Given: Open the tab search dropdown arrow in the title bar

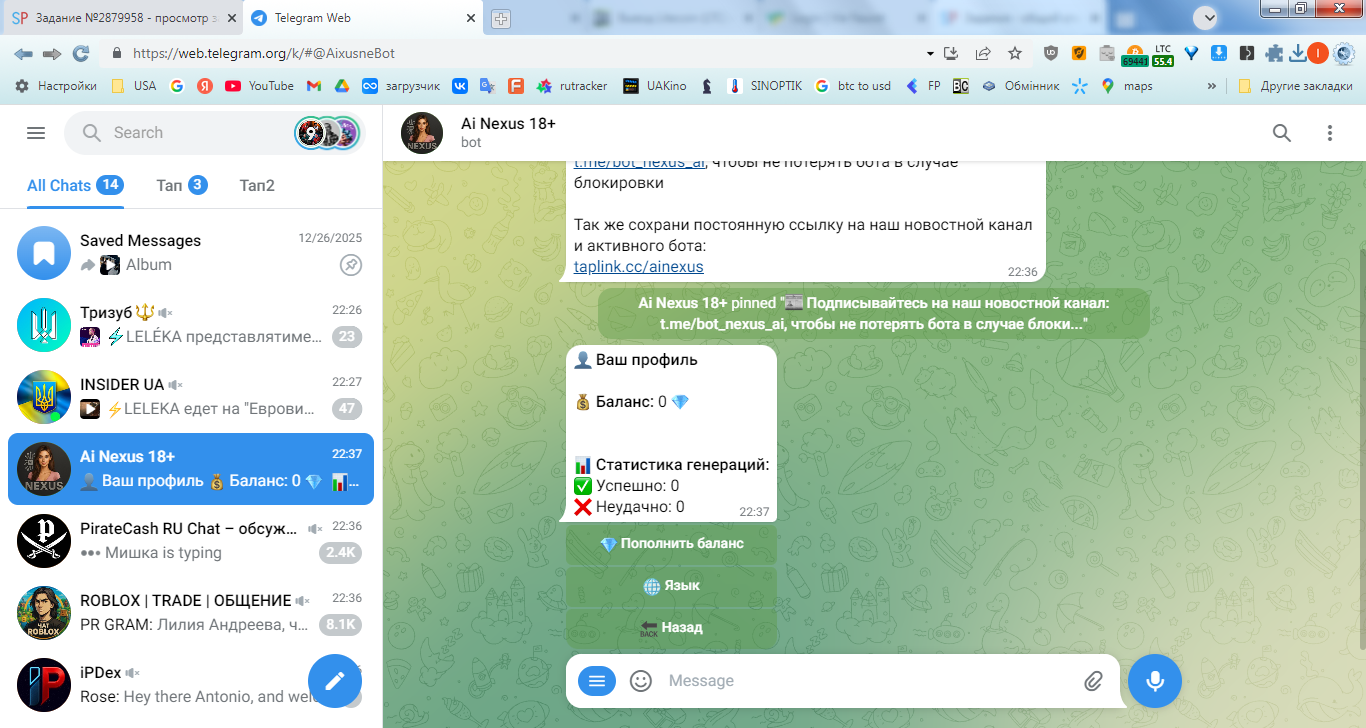Looking at the screenshot, I should click(x=1208, y=17).
